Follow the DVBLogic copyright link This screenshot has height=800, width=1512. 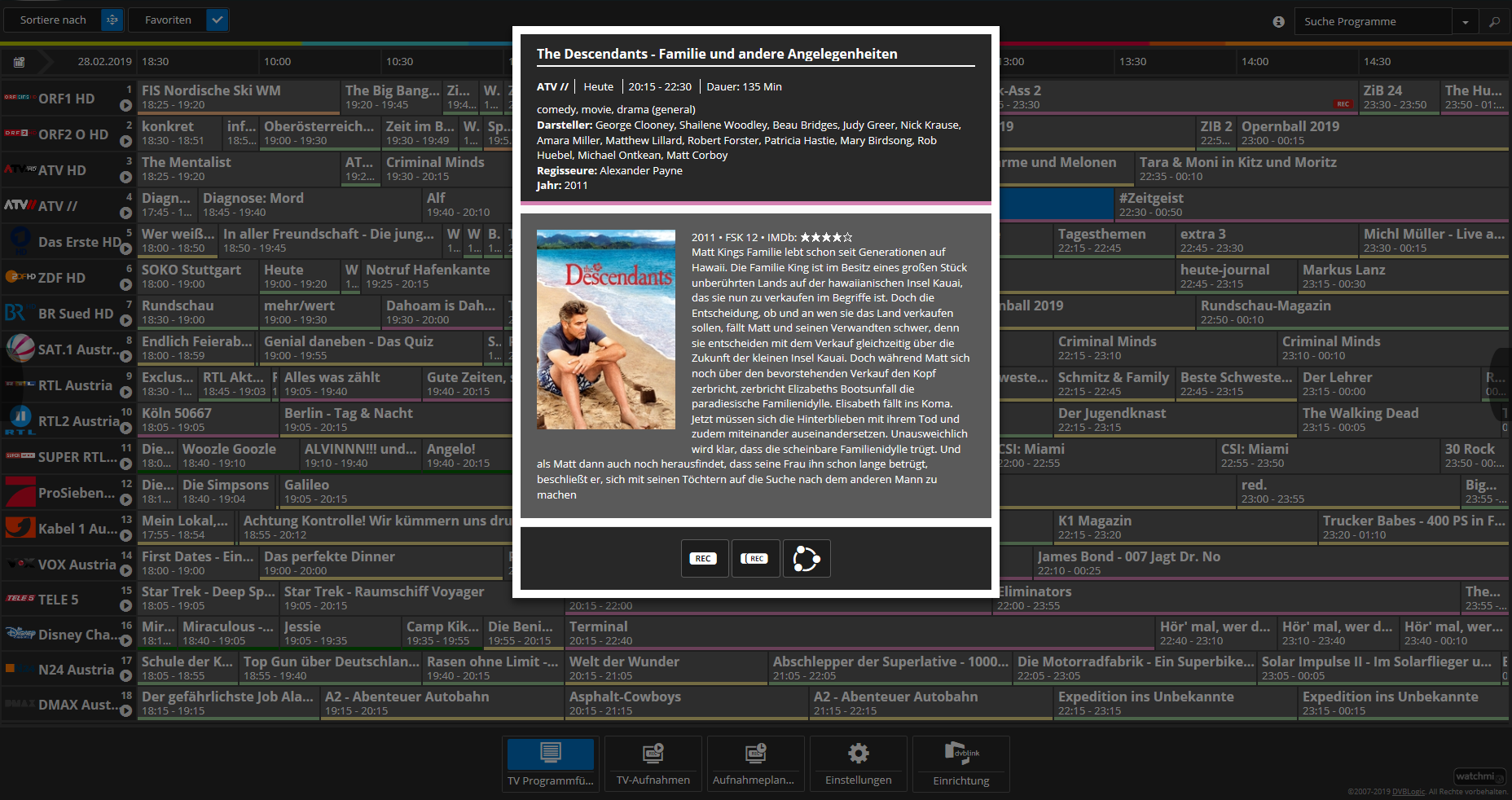[1409, 792]
